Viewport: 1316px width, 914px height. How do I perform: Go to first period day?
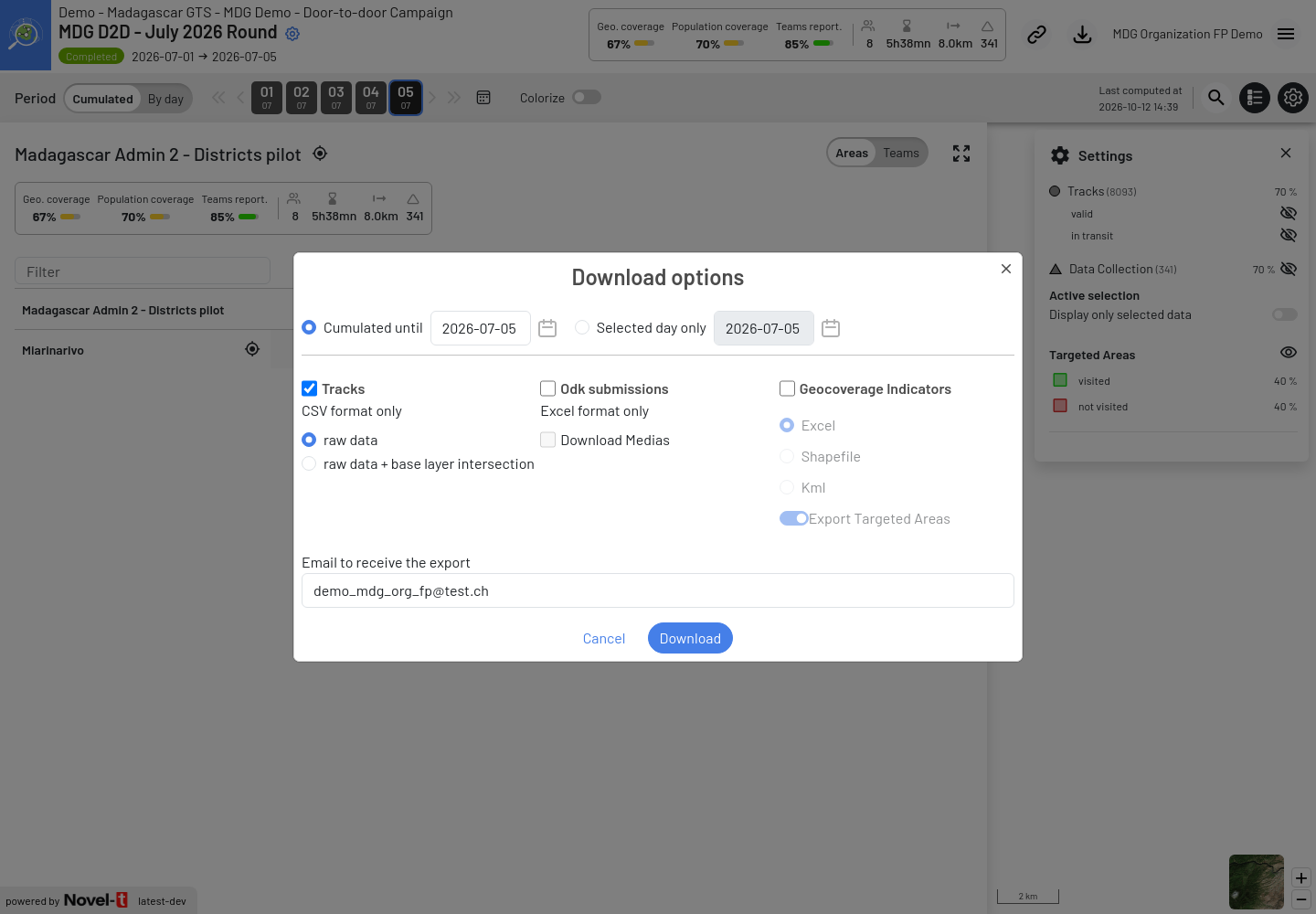pyautogui.click(x=218, y=98)
